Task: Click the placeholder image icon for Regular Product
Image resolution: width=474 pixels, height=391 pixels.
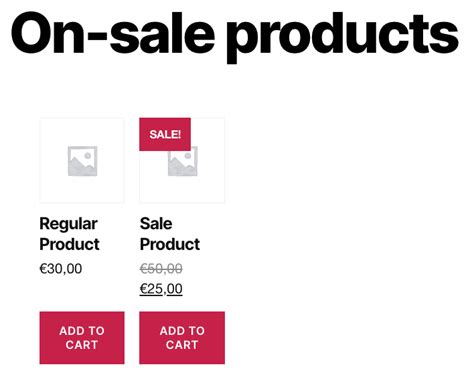Action: coord(82,161)
